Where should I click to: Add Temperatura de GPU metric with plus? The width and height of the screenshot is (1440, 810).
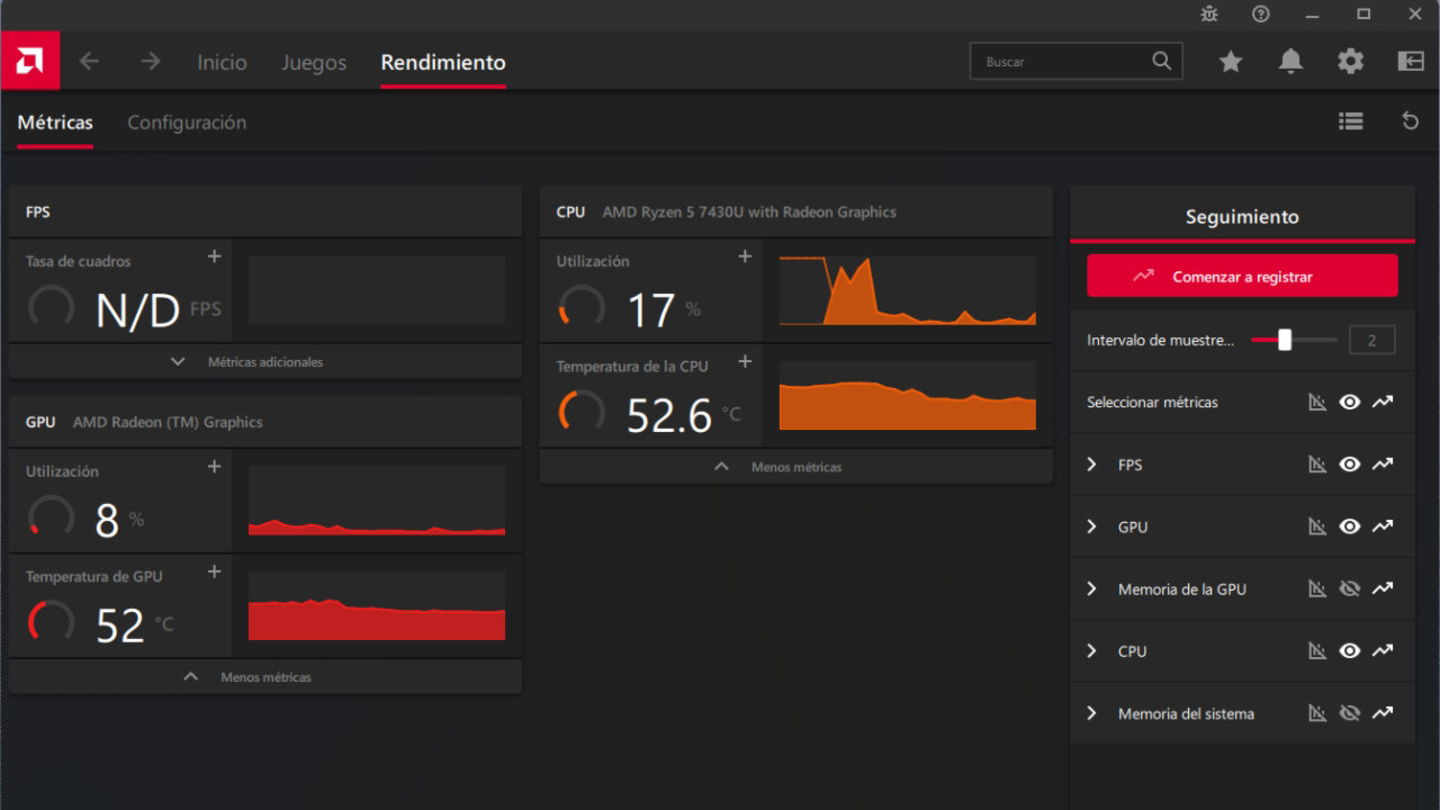[214, 572]
